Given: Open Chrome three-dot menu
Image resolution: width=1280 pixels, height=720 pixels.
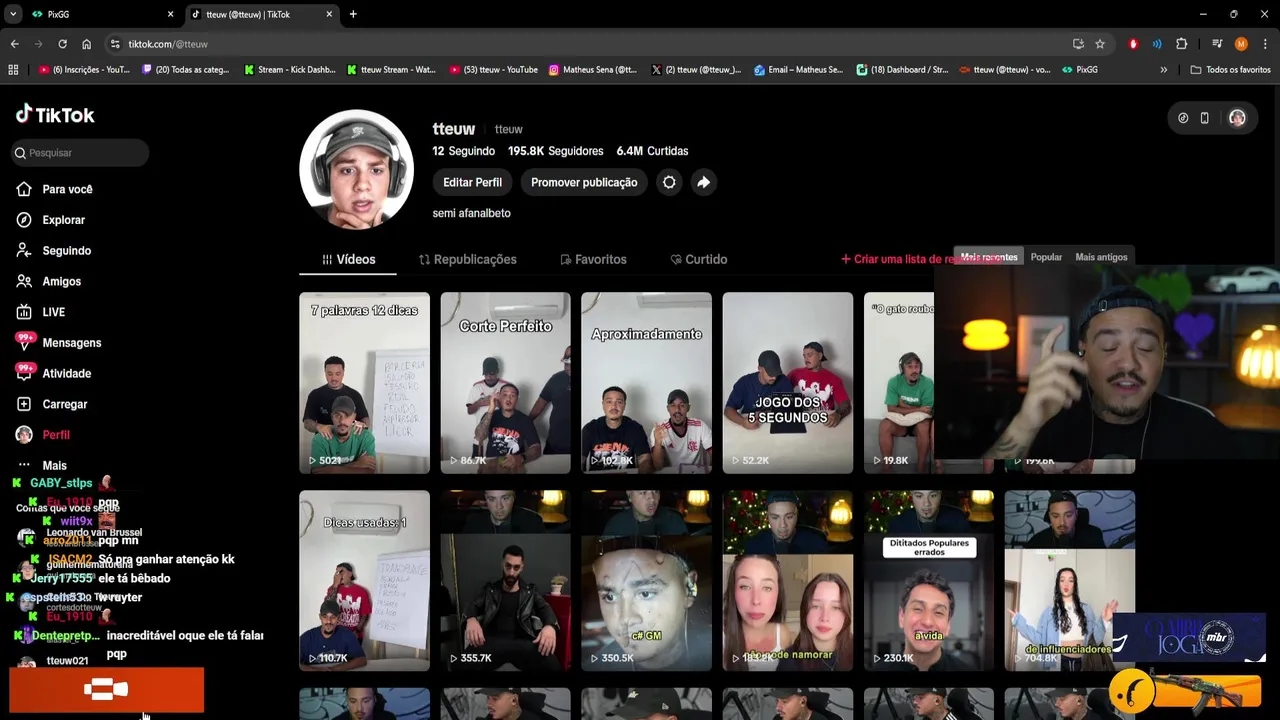Looking at the screenshot, I should pyautogui.click(x=1265, y=44).
